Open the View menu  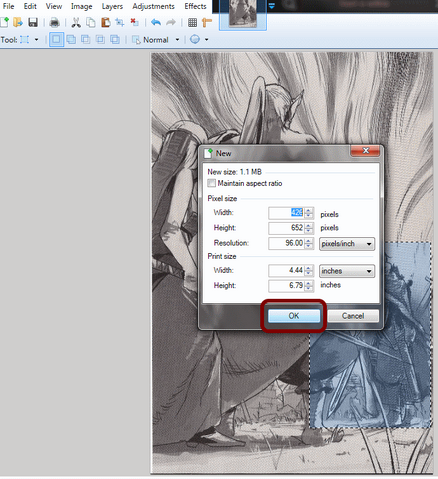point(54,6)
